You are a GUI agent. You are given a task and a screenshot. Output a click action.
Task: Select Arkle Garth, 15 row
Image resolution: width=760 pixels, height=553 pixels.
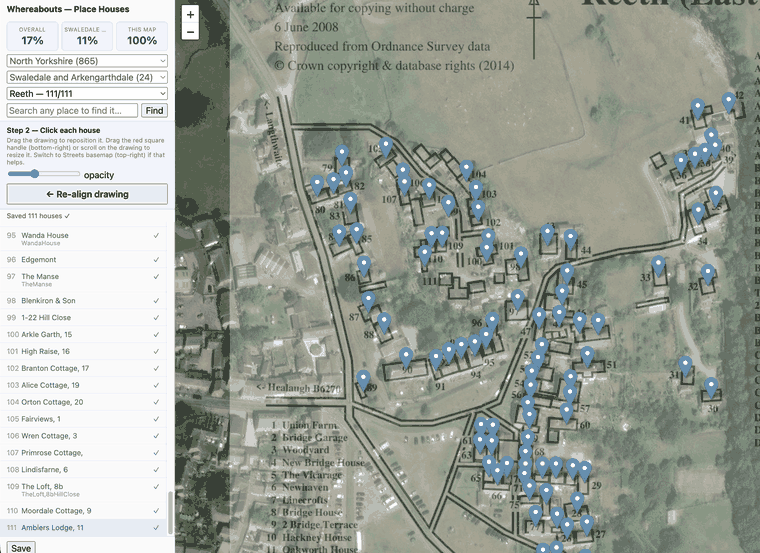[83, 334]
